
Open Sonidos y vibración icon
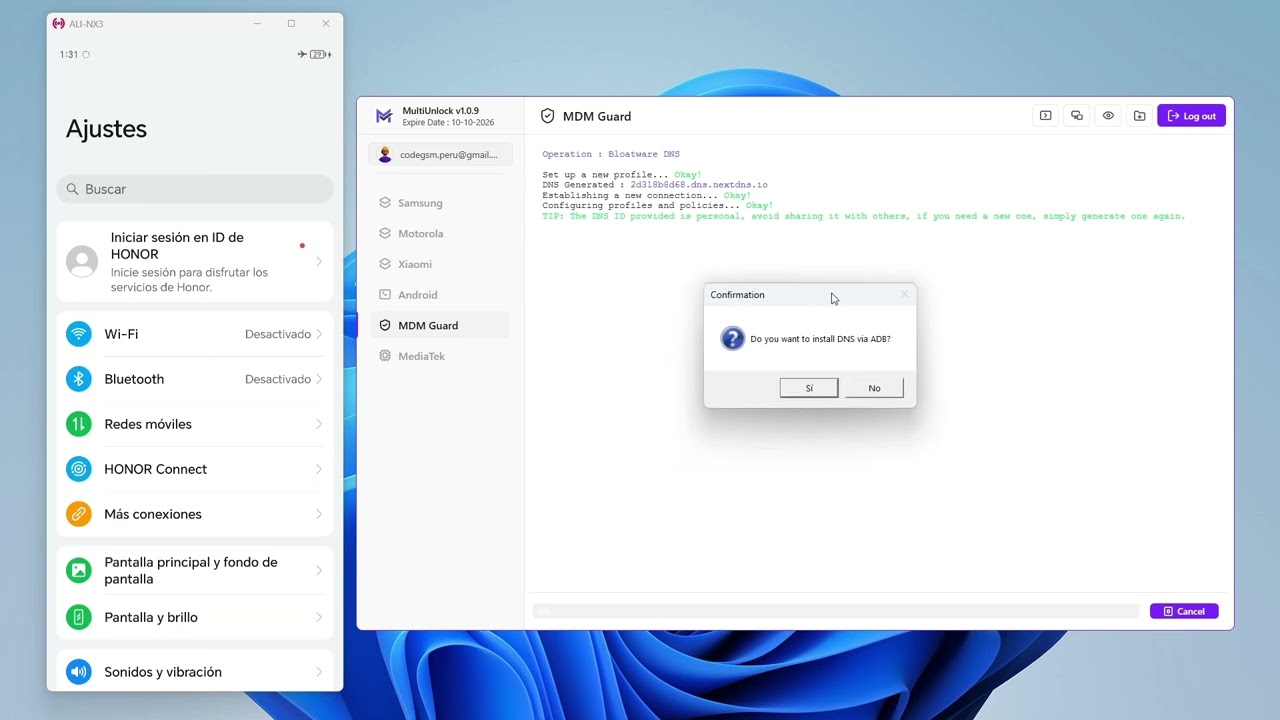(78, 672)
